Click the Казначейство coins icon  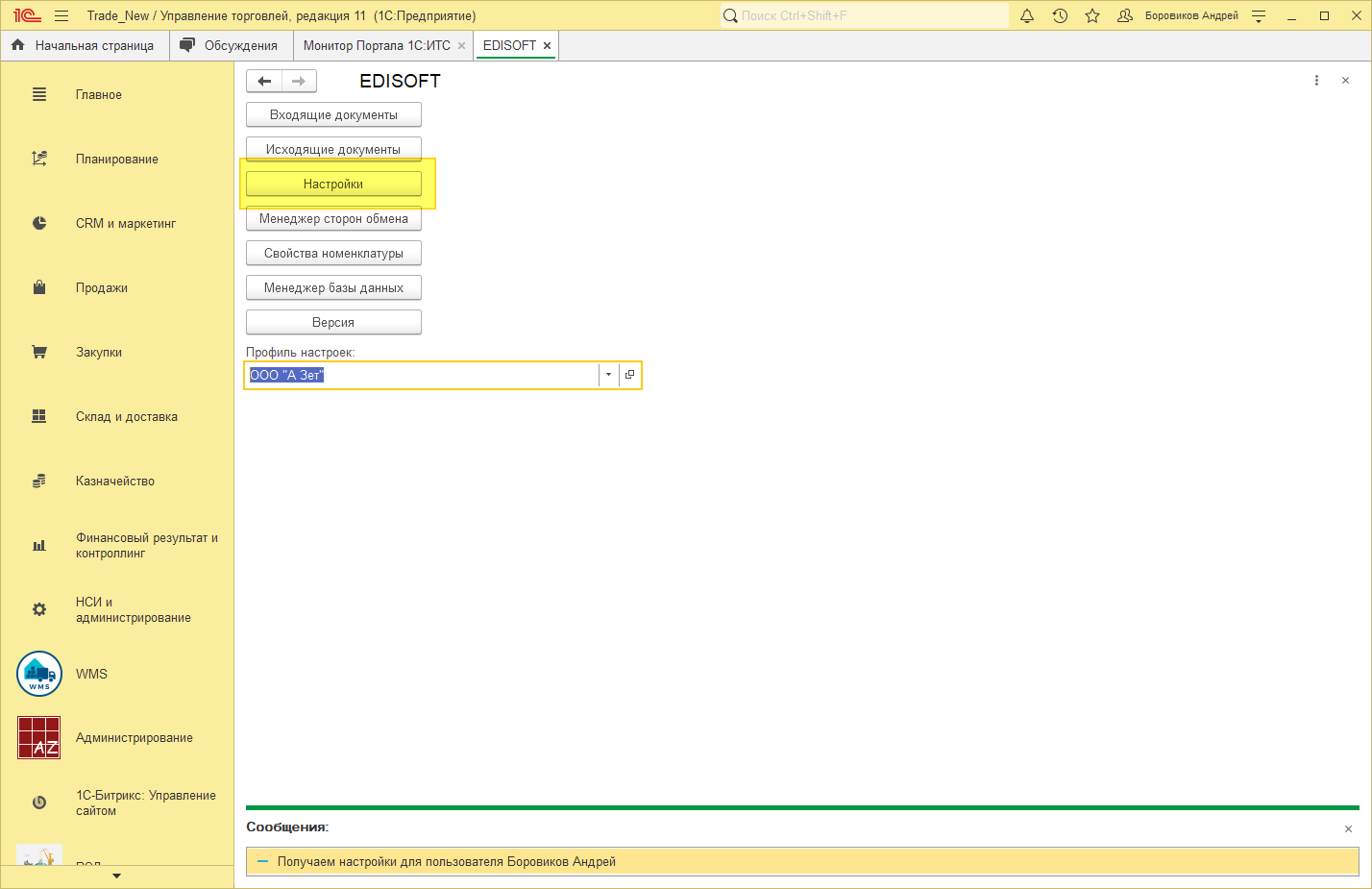[39, 482]
